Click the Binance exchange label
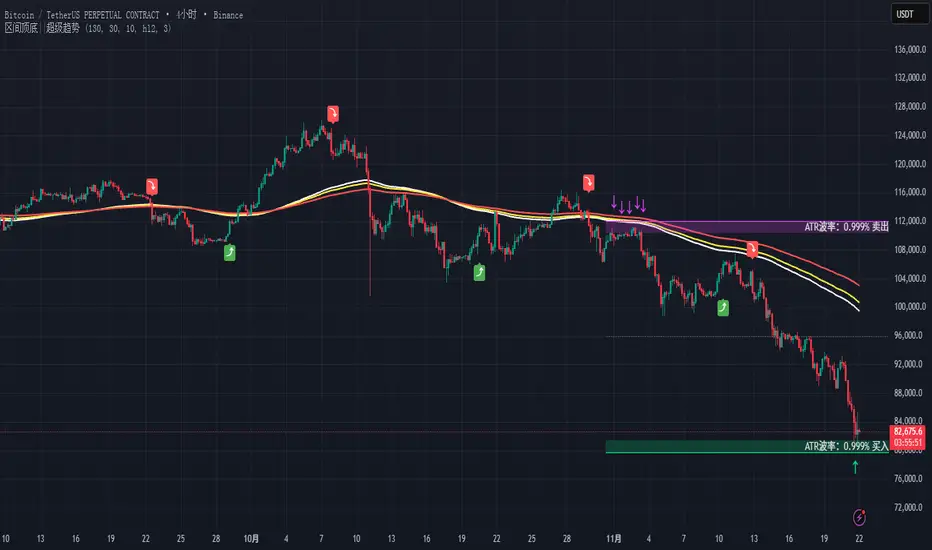 tap(228, 15)
